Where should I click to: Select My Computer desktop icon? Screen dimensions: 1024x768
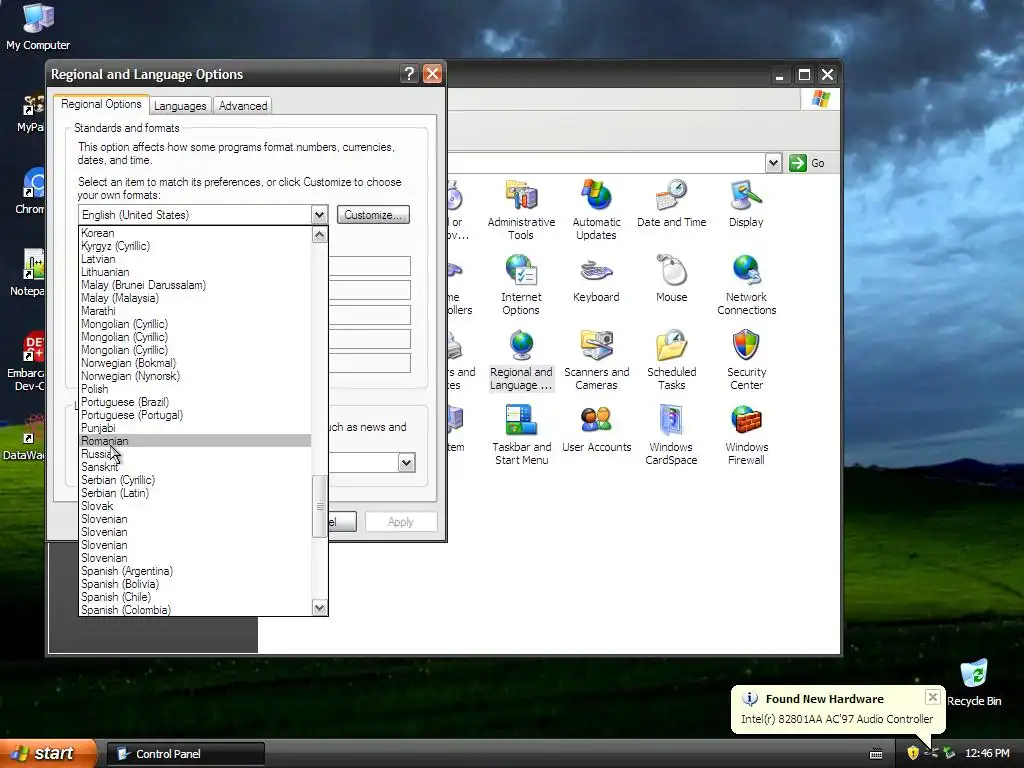point(38,26)
